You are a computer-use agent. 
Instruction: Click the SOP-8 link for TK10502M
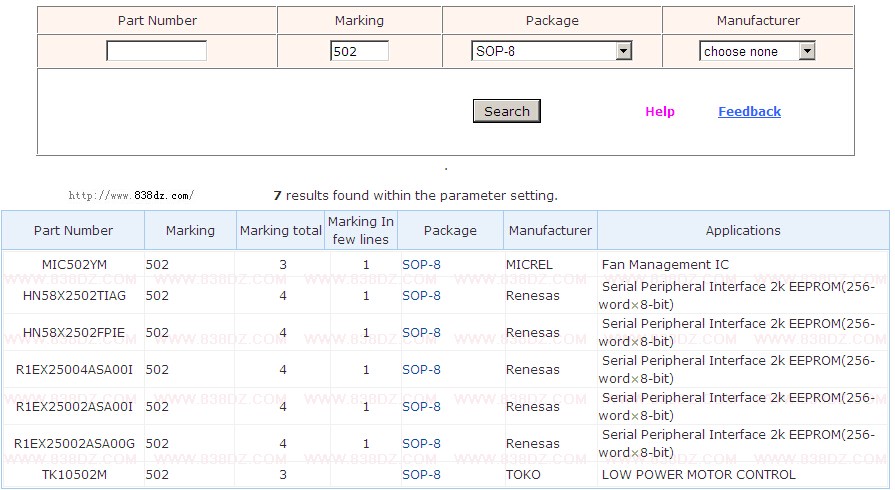pos(421,475)
